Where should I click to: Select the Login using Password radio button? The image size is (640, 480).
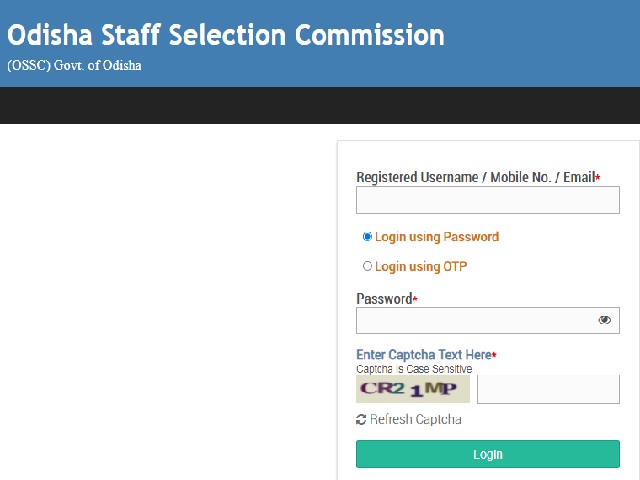(x=368, y=237)
